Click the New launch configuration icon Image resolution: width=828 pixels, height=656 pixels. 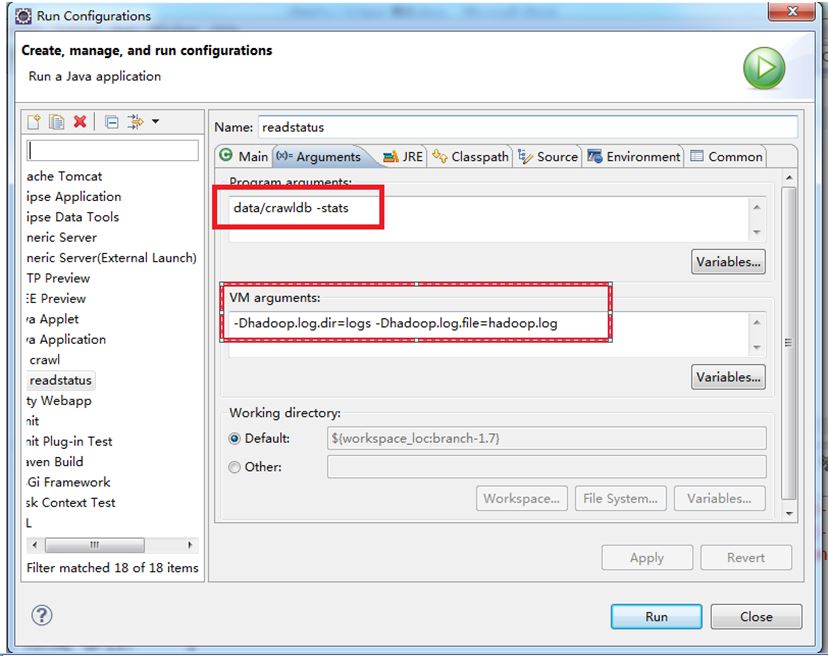point(34,122)
